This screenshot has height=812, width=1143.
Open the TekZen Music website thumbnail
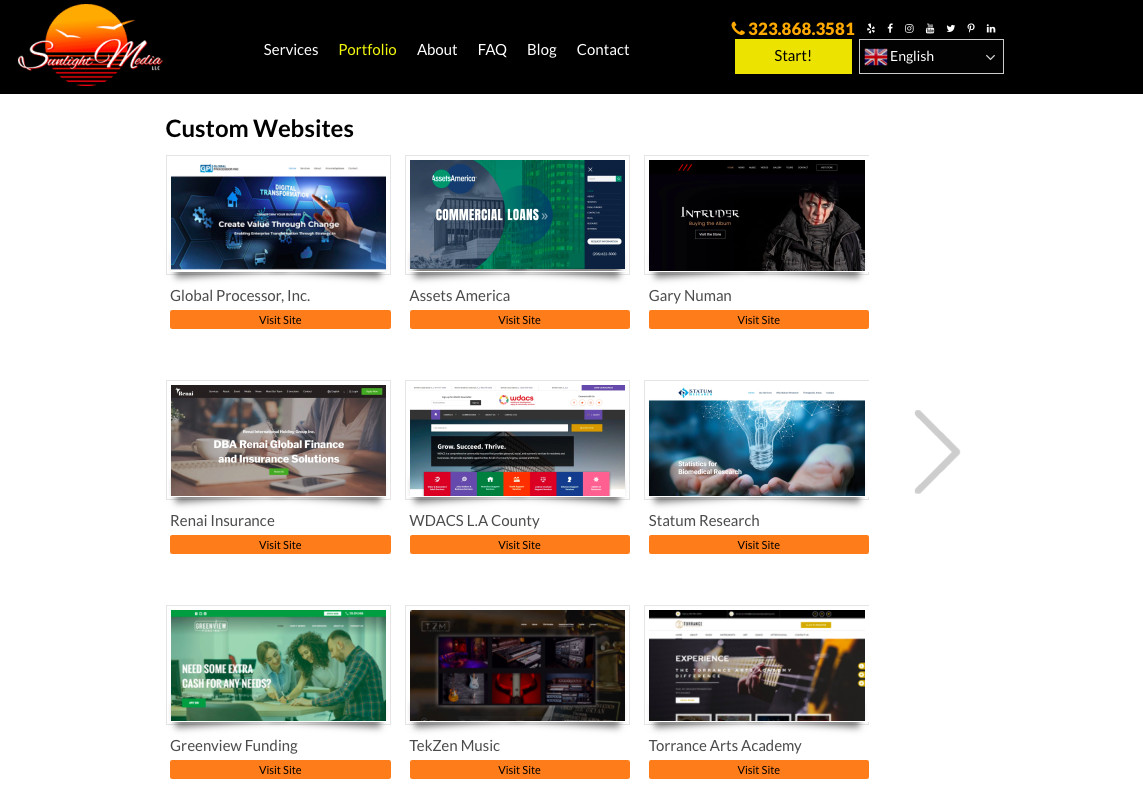[518, 665]
